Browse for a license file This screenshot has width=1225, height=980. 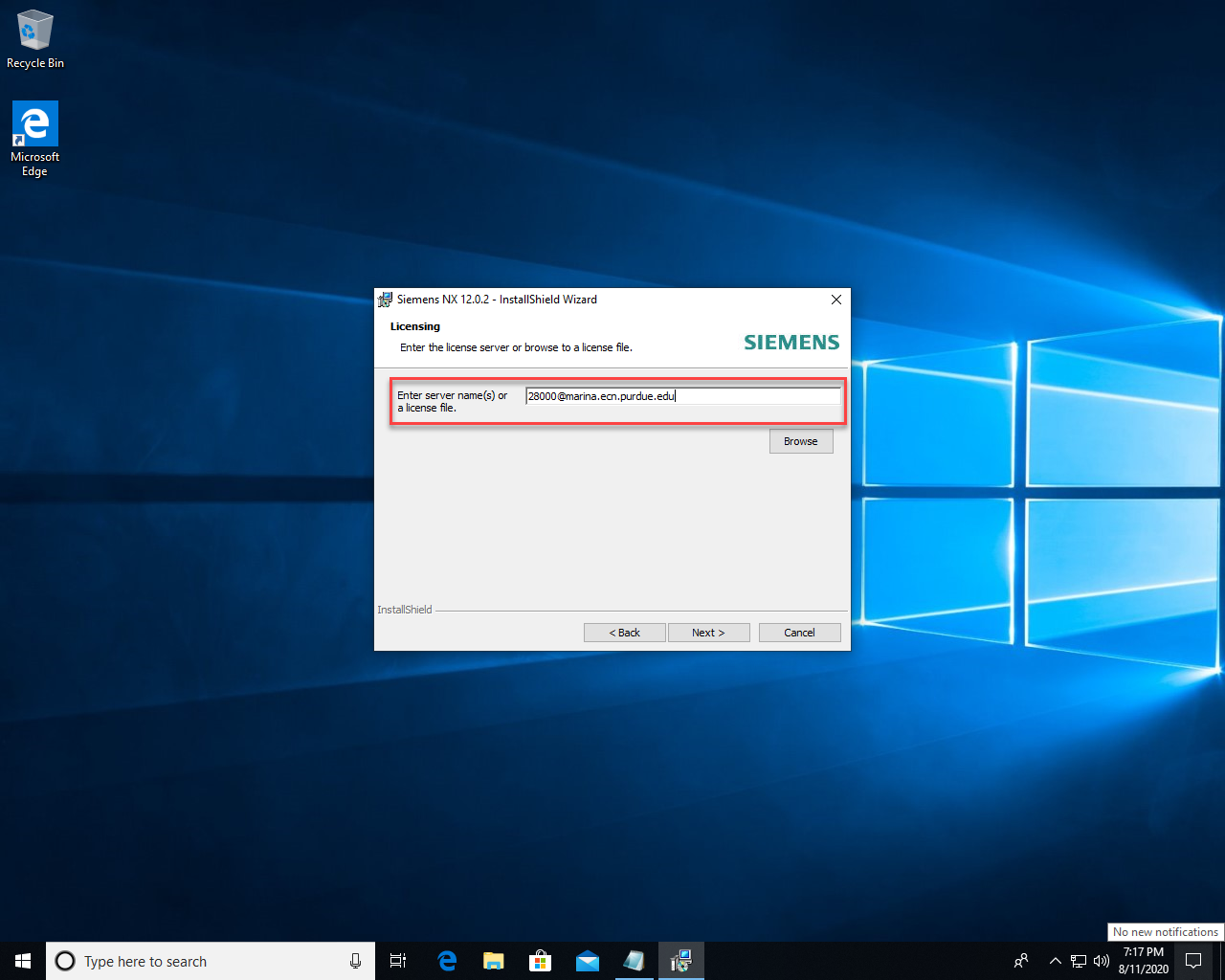pyautogui.click(x=801, y=441)
